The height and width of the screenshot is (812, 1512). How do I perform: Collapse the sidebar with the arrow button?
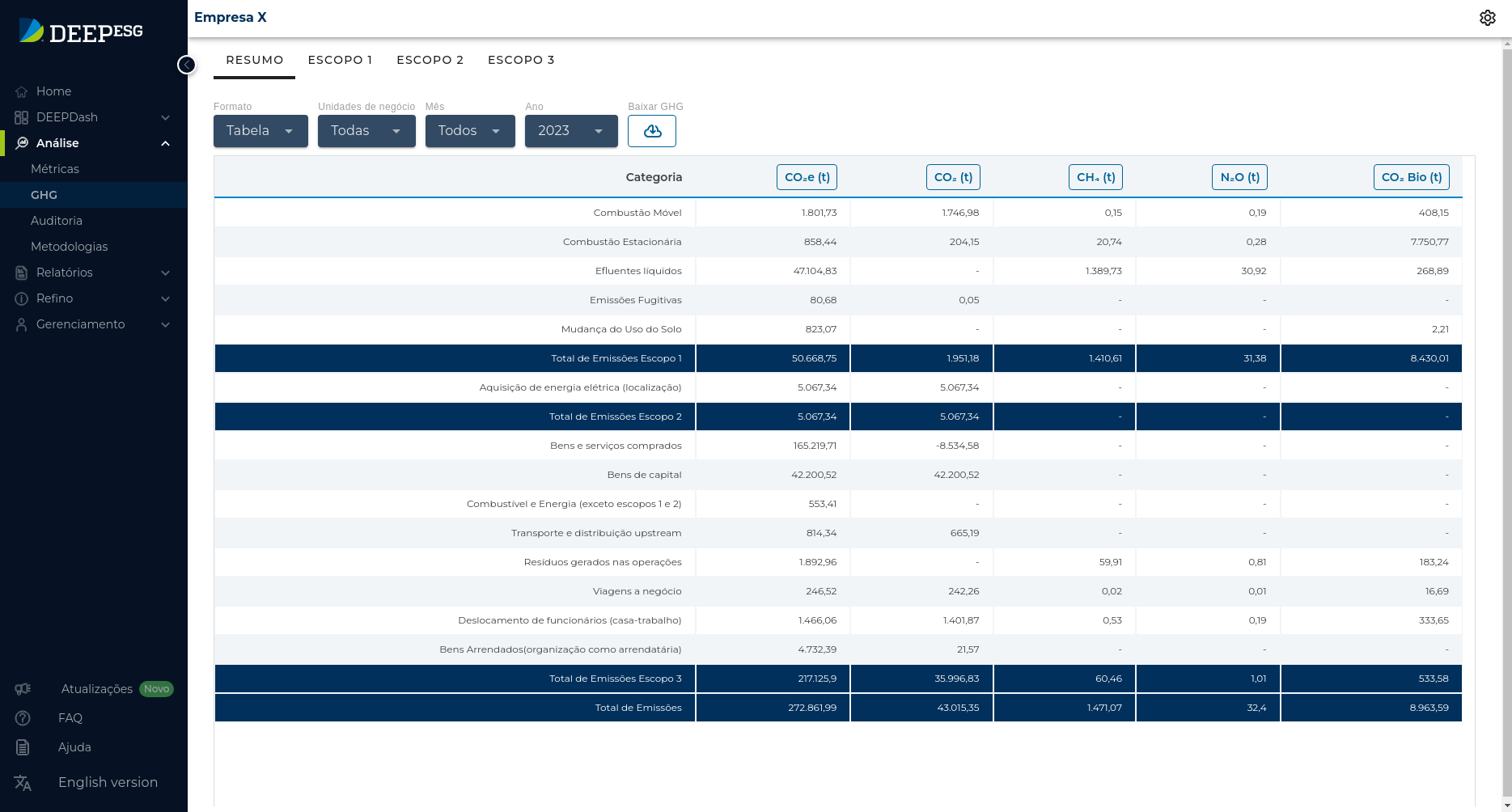click(x=187, y=65)
